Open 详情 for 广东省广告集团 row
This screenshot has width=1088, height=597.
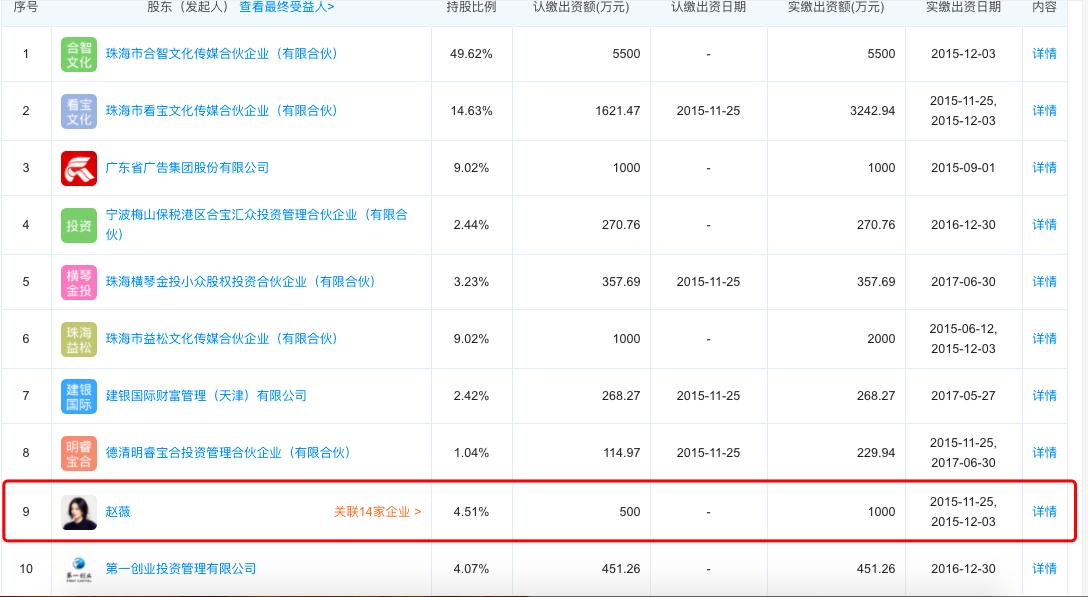(x=1044, y=168)
